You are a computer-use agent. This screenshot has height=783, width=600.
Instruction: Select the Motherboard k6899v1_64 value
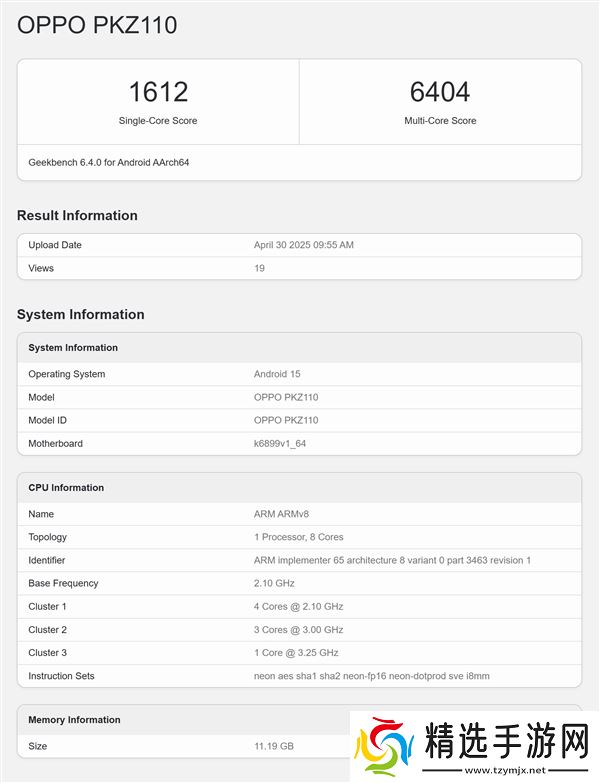coord(280,443)
